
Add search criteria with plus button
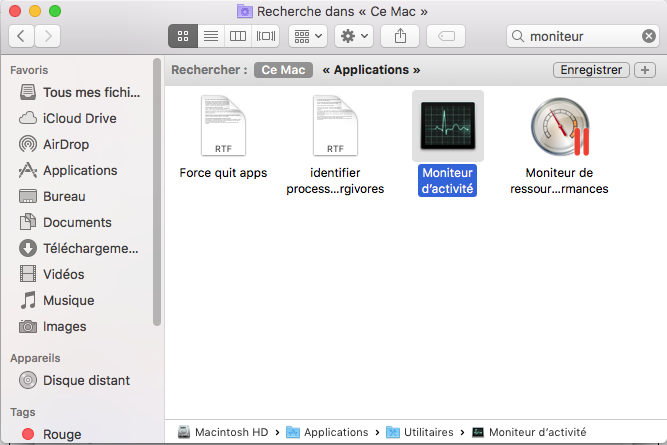(644, 70)
